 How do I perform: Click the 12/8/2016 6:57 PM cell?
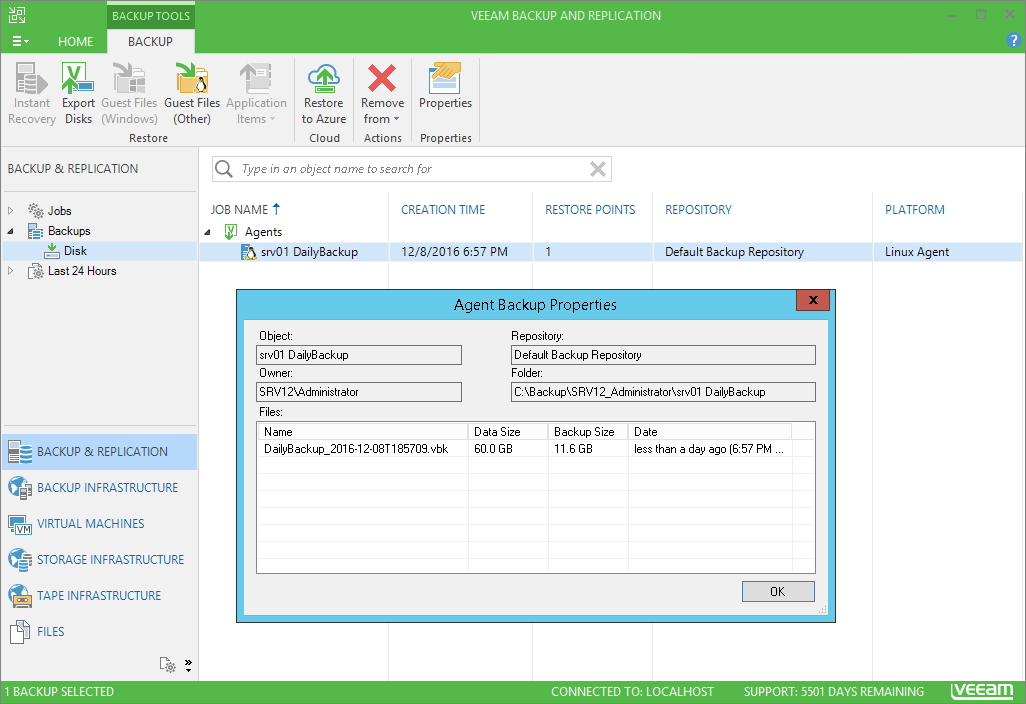coord(454,252)
